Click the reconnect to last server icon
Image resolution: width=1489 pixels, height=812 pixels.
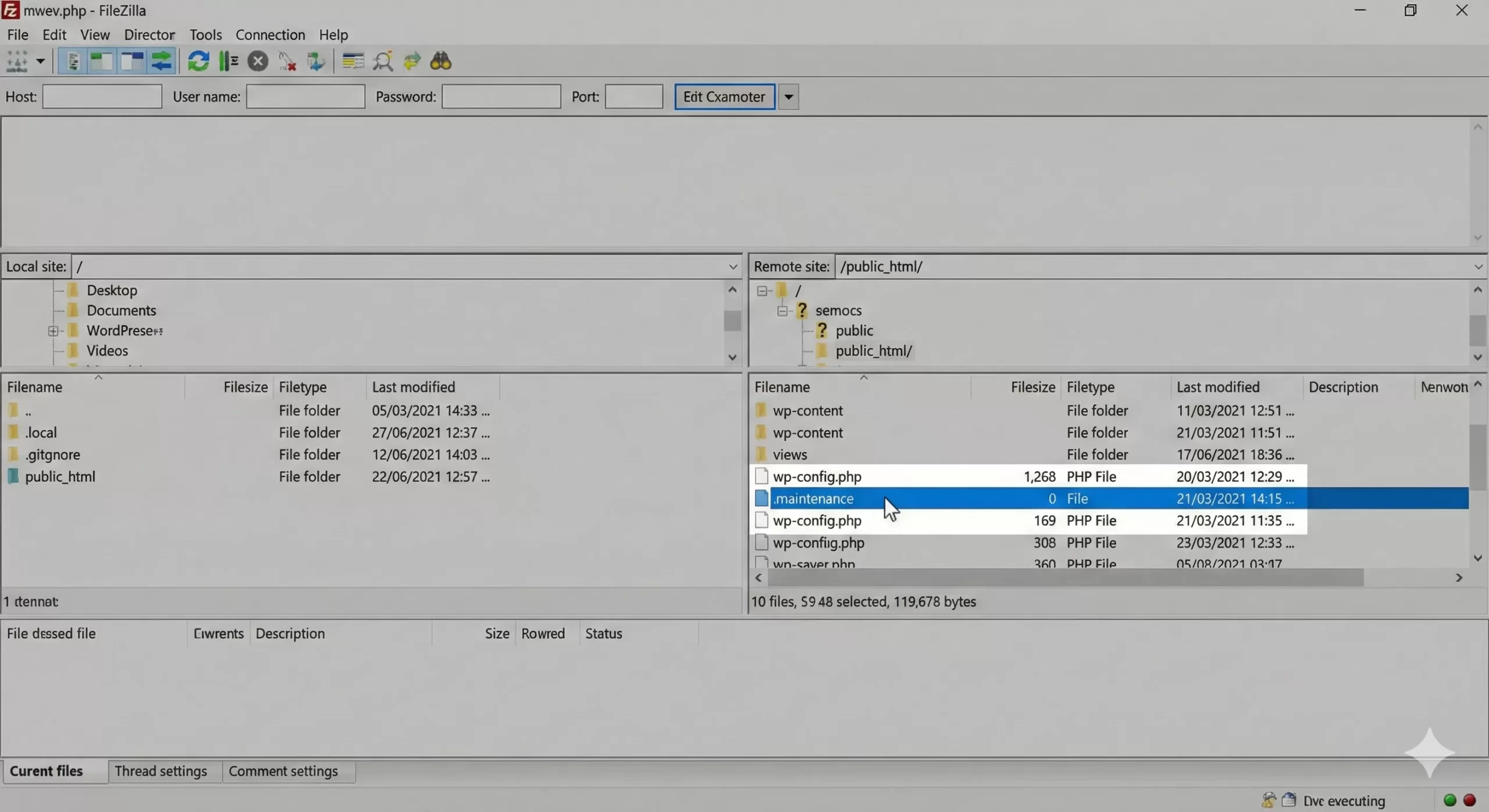pyautogui.click(x=316, y=61)
